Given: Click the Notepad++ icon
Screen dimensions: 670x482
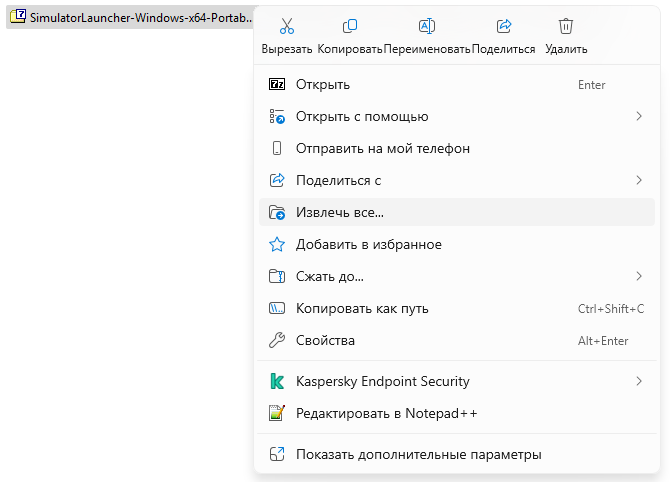Looking at the screenshot, I should coord(278,413).
